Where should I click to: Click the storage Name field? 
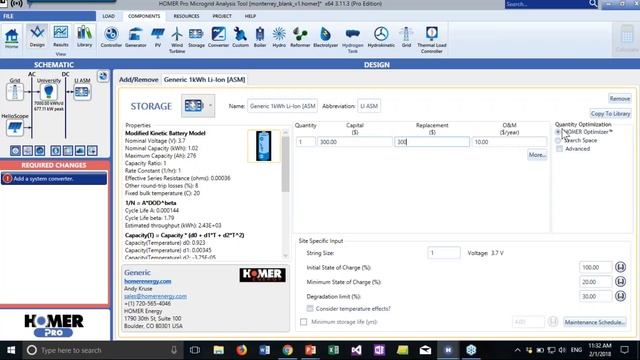tap(282, 106)
